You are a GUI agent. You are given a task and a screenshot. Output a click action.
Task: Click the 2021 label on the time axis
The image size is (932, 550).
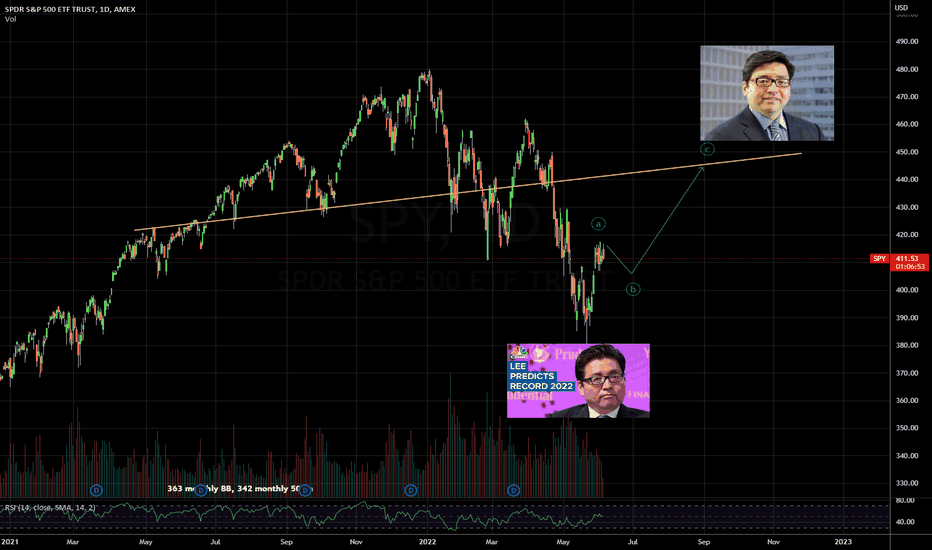coord(10,542)
